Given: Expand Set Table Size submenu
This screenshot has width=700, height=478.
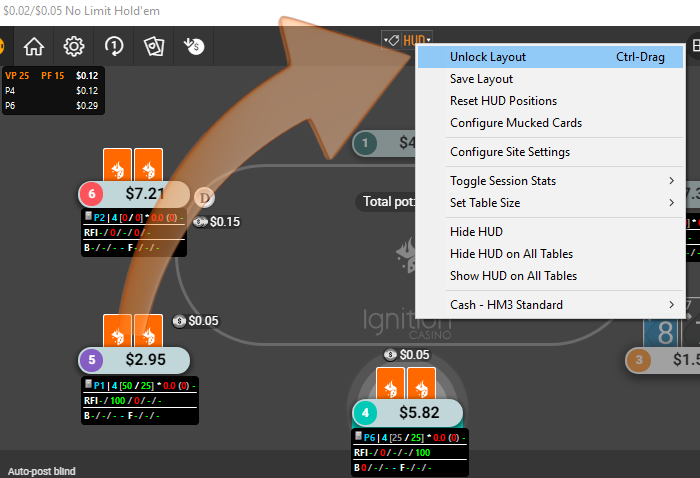Looking at the screenshot, I should pyautogui.click(x=550, y=203).
